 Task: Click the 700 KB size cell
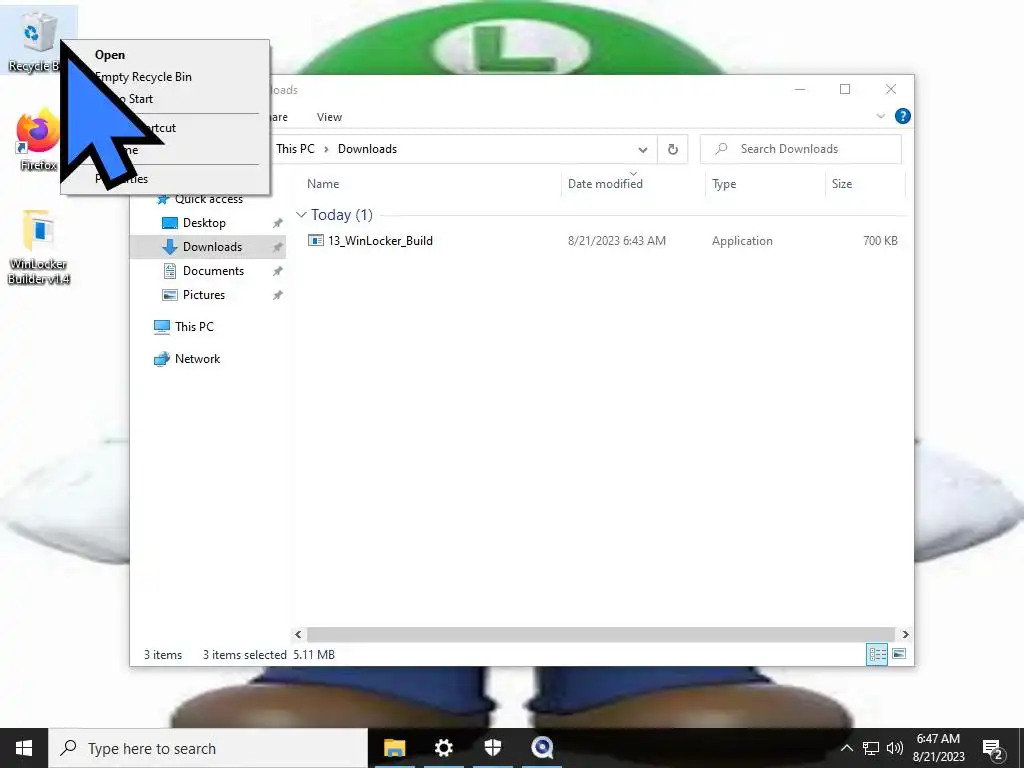[x=880, y=241]
